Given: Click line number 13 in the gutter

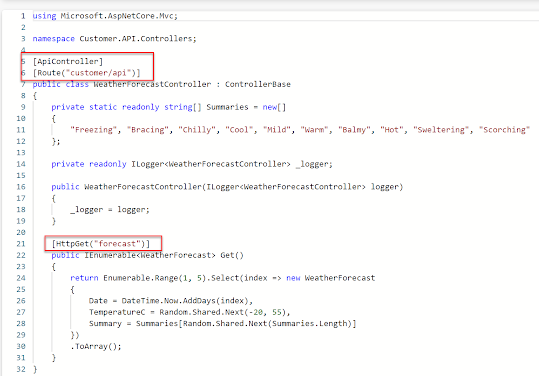Looking at the screenshot, I should coord(21,153).
